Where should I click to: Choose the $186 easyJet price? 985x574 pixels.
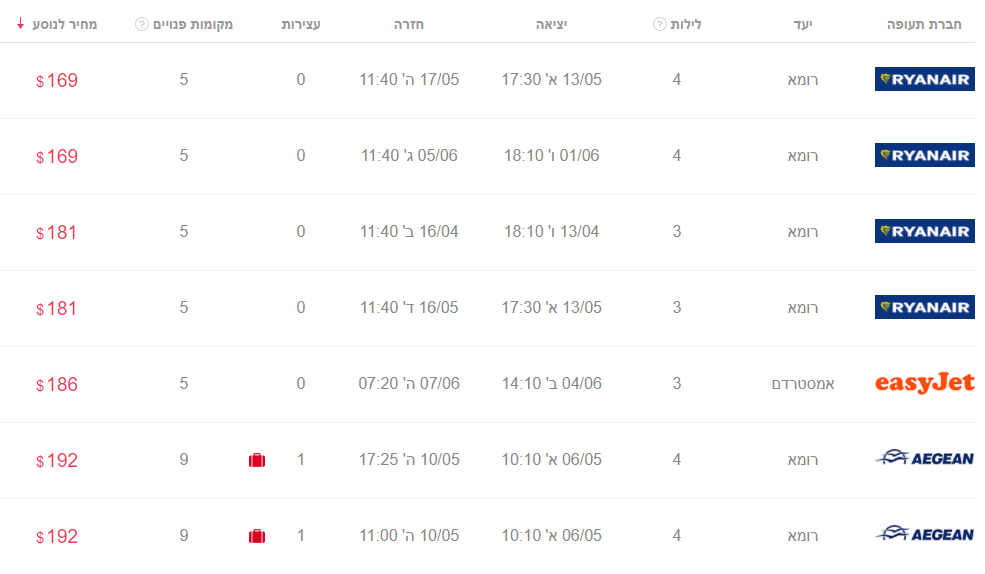tap(57, 384)
